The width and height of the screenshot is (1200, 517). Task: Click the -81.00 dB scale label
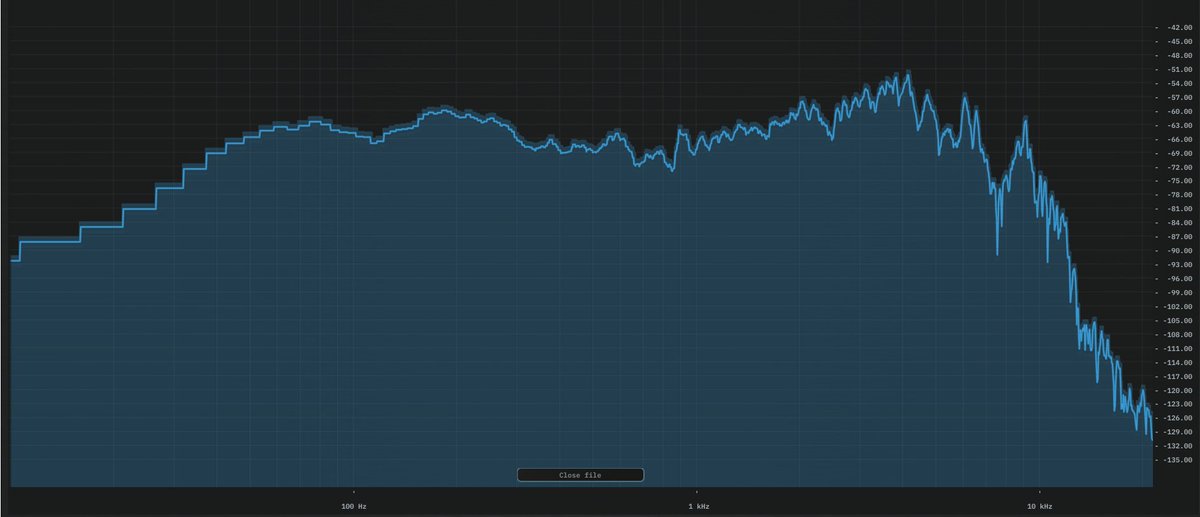1178,209
